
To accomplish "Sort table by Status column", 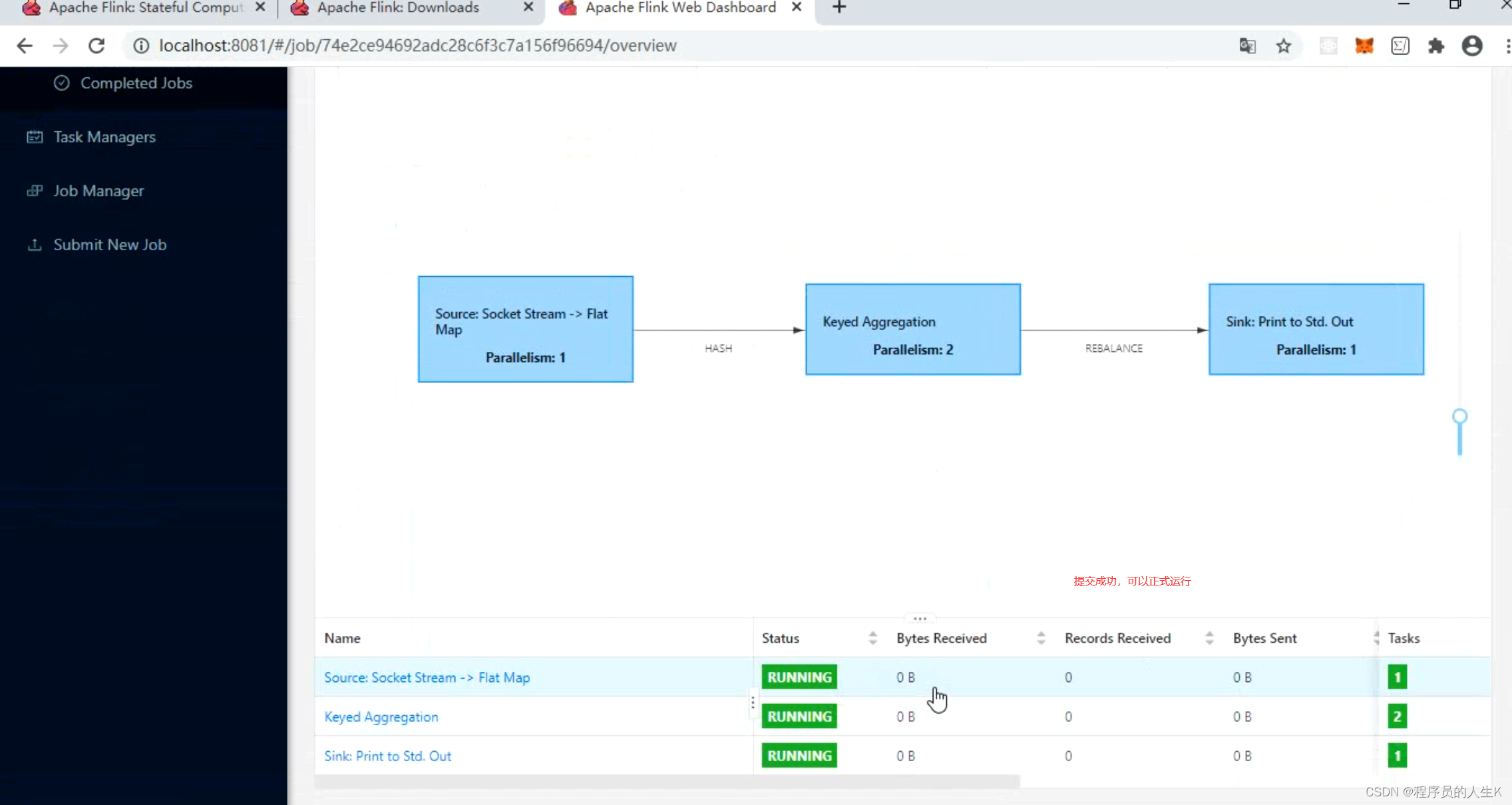I will point(872,638).
